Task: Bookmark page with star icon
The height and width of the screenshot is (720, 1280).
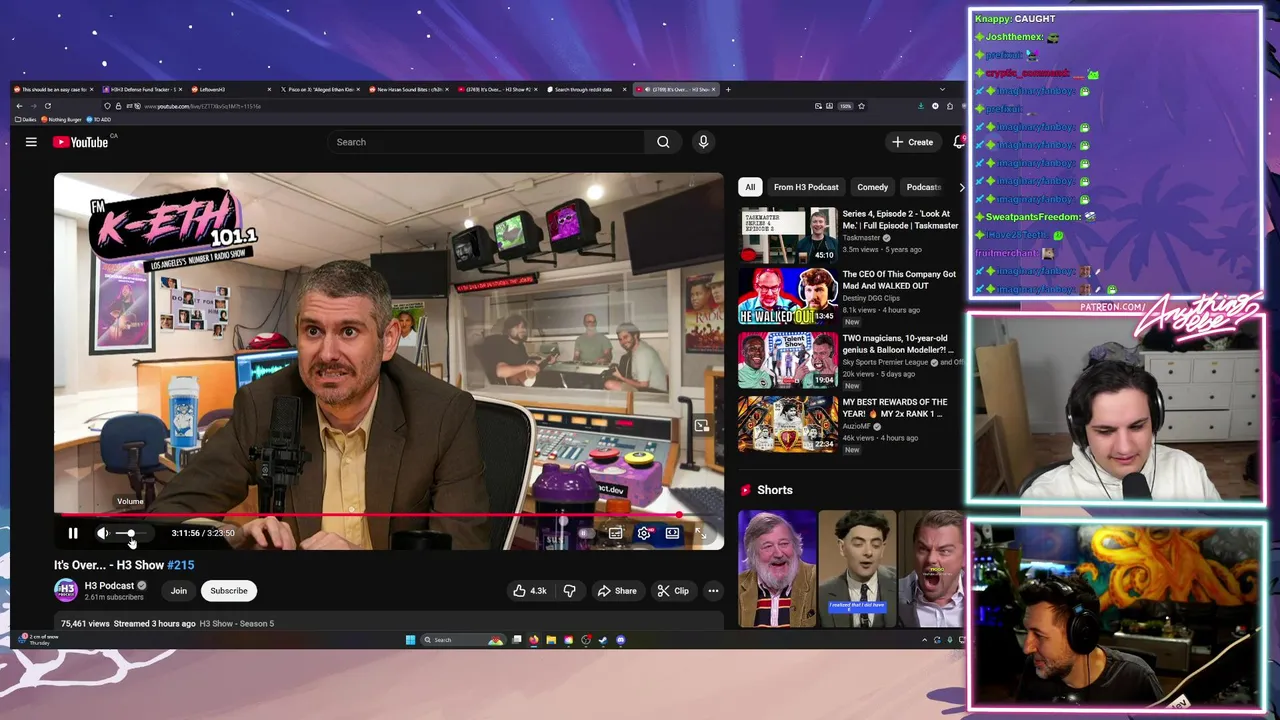Action: coord(861,106)
